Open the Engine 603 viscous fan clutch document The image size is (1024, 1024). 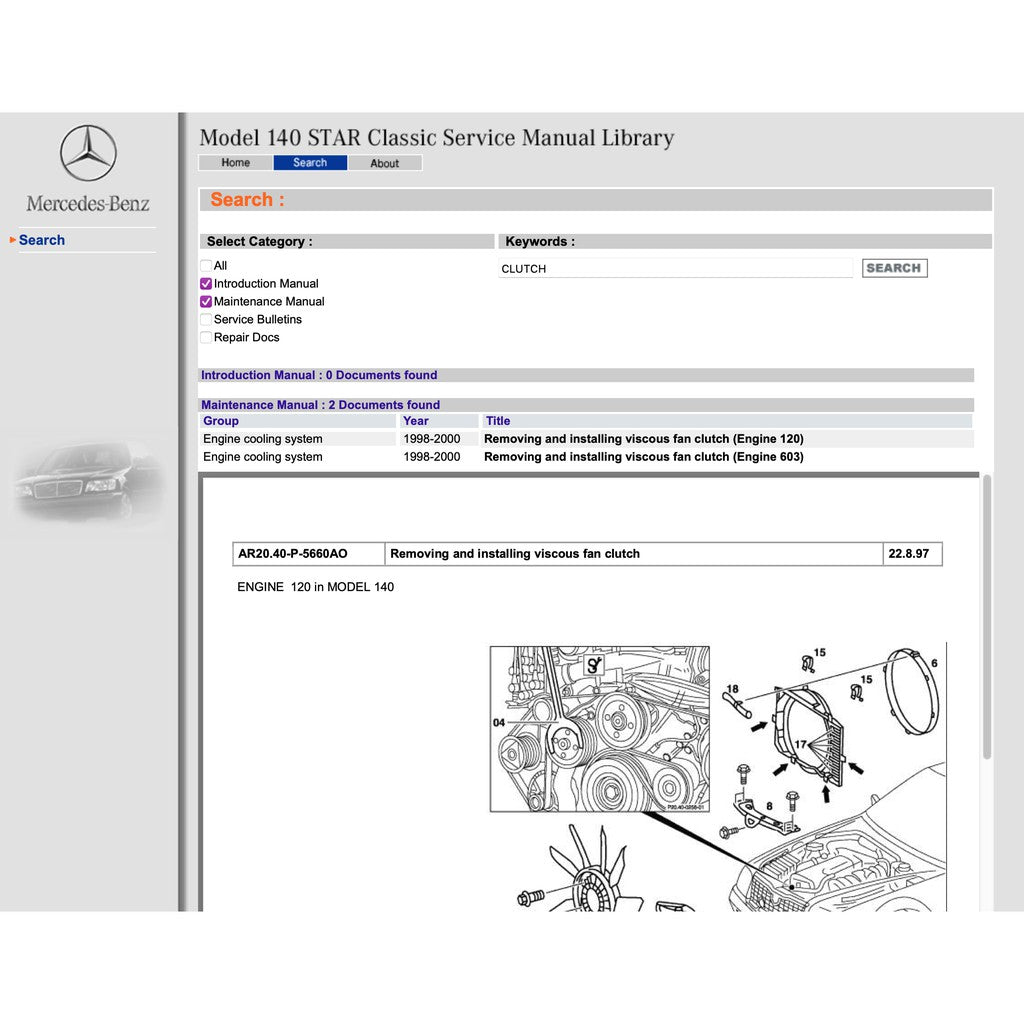[x=643, y=456]
